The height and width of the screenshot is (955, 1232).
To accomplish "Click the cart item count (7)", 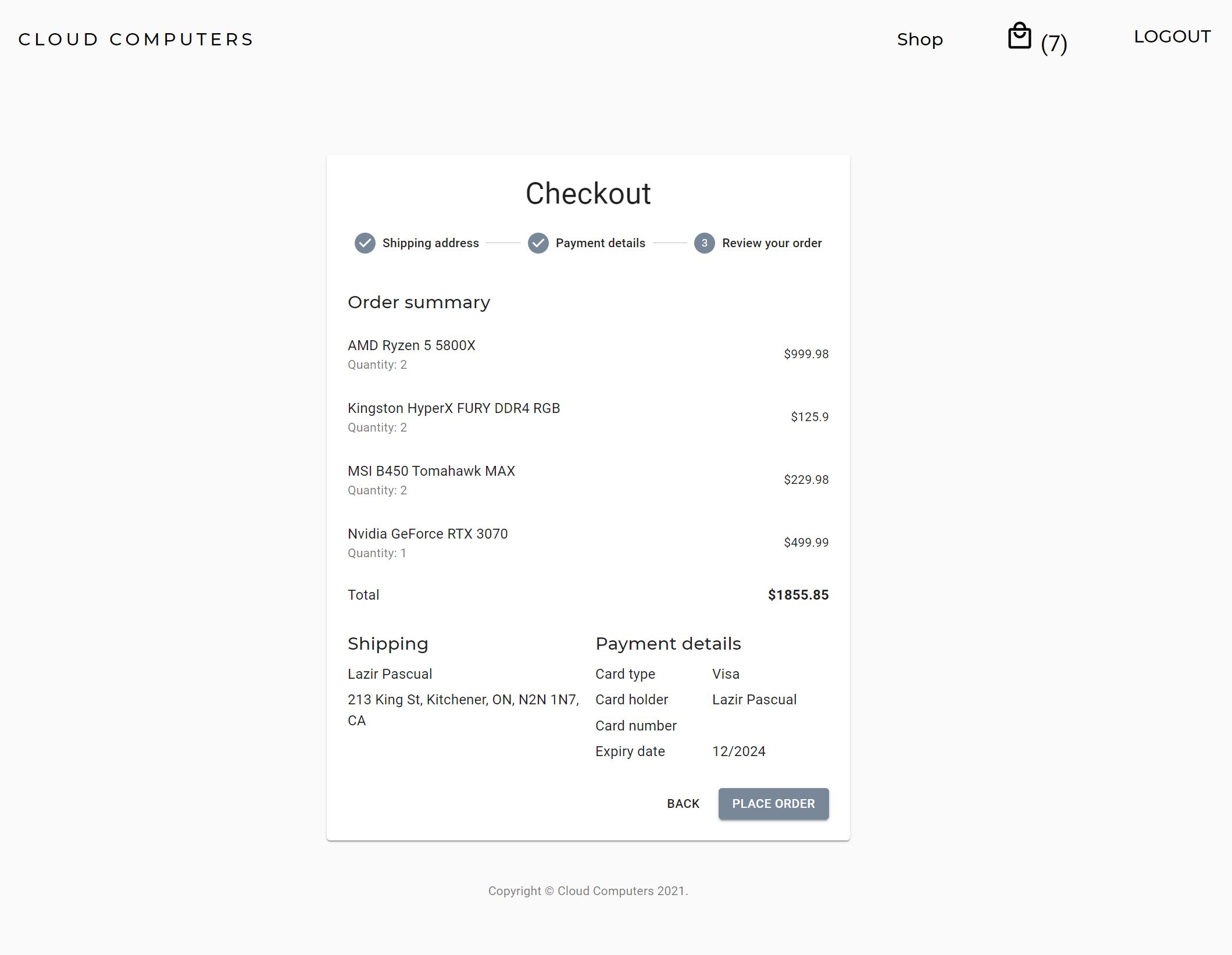I will pos(1054,44).
